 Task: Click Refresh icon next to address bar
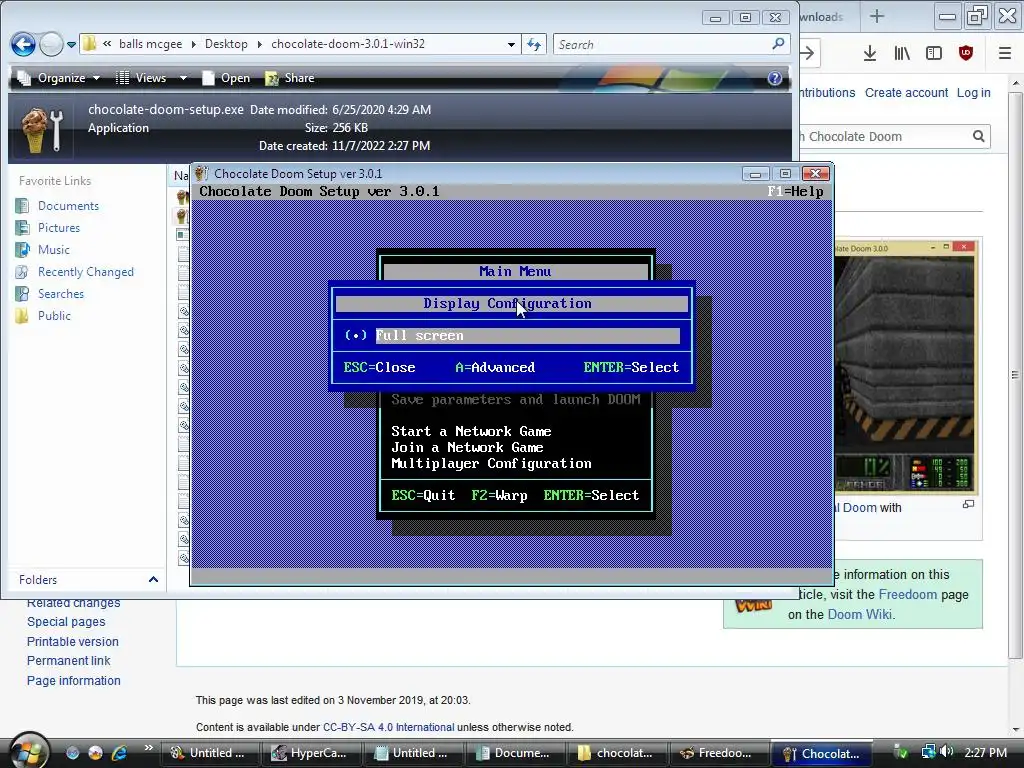tap(534, 44)
